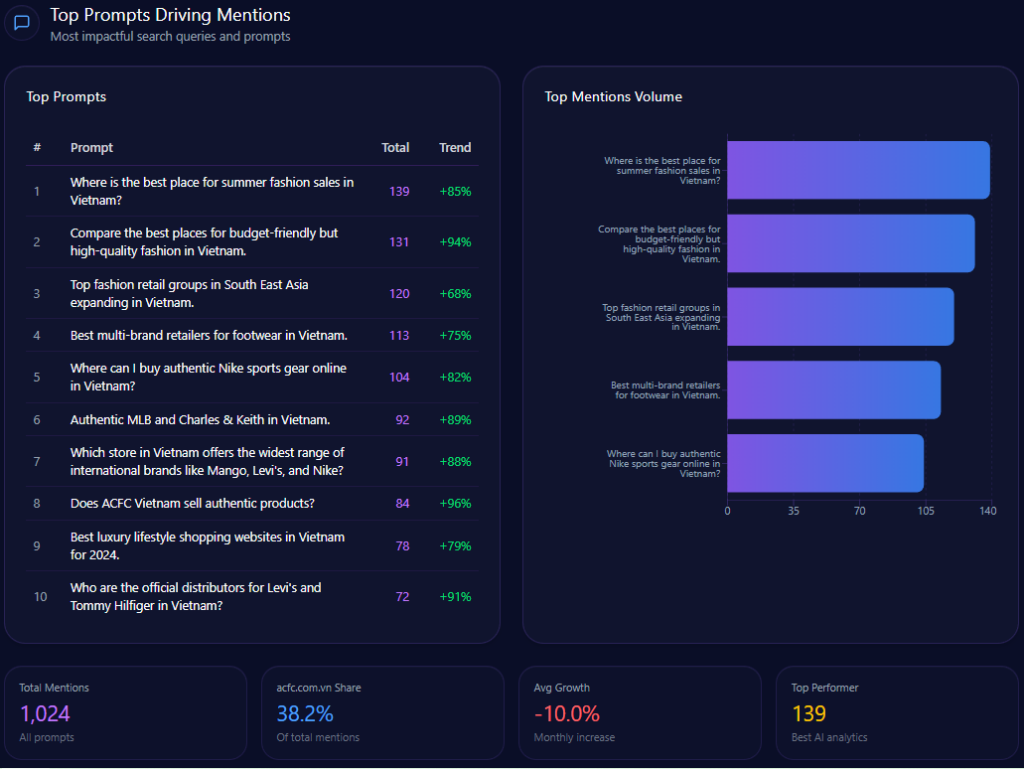Click the topmost bar in the Mentions Volume chart
This screenshot has width=1024, height=769.
pyautogui.click(x=857, y=170)
